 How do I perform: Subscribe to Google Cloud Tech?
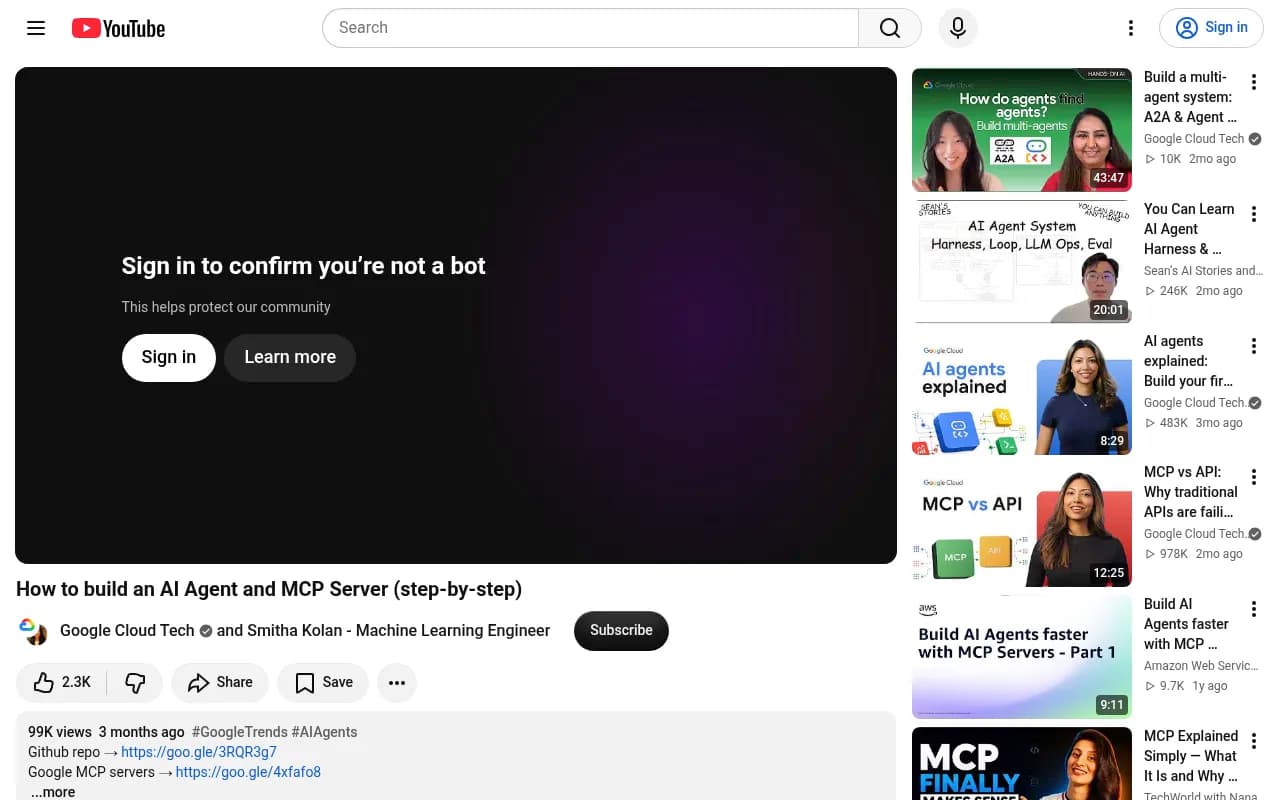pyautogui.click(x=621, y=630)
